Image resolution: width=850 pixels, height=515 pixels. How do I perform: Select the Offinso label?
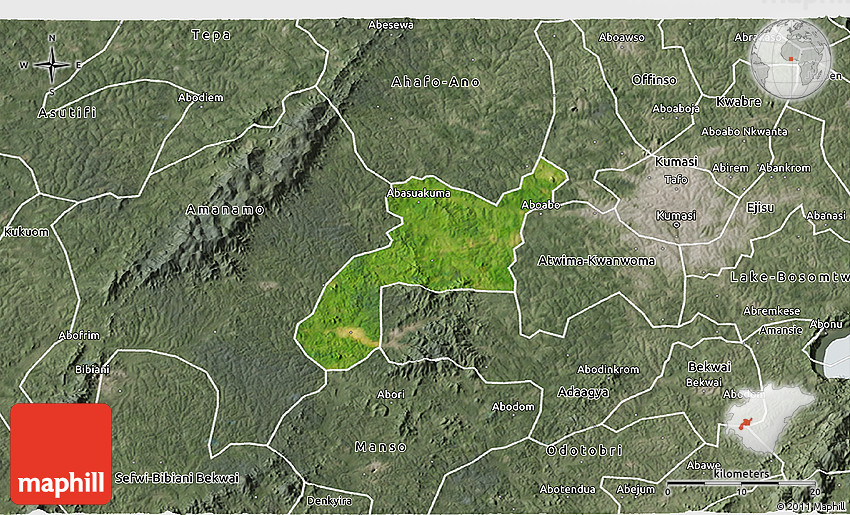tap(654, 80)
